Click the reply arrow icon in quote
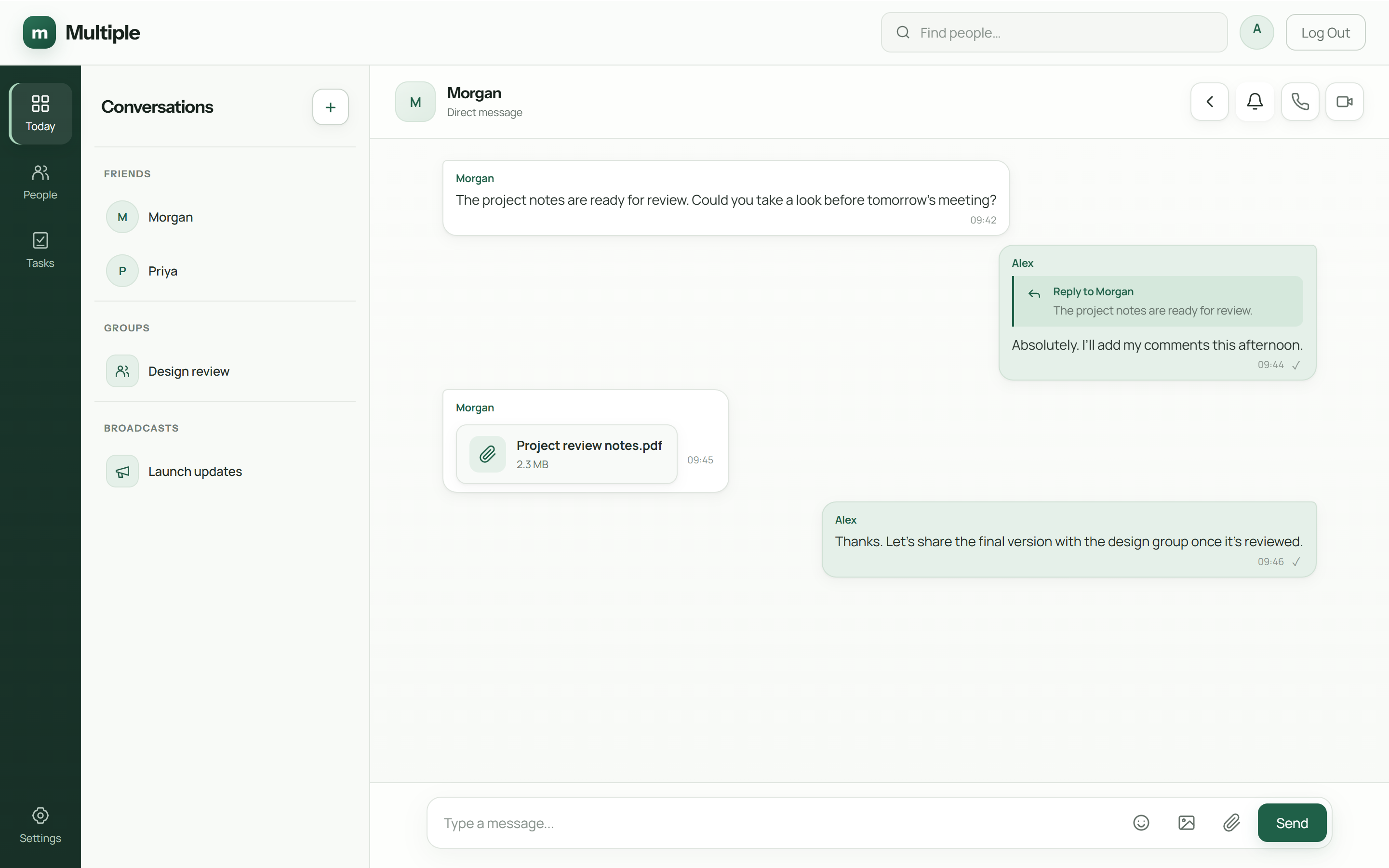 [1034, 294]
